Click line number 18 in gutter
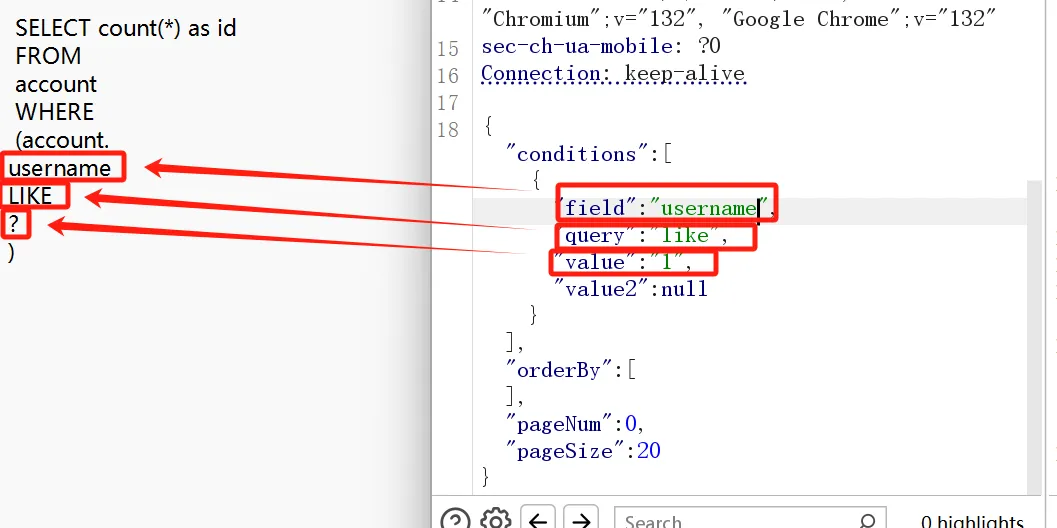Screen dimensions: 1057x528 448,129
